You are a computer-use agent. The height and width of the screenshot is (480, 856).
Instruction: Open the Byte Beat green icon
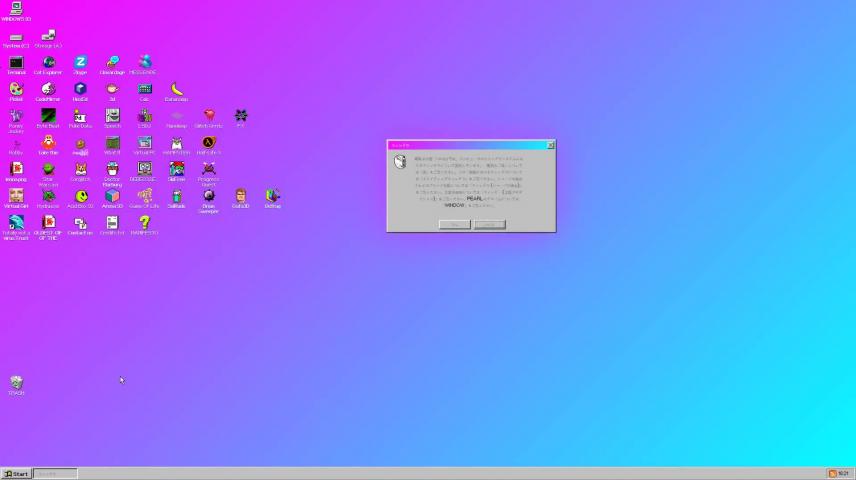[48, 118]
